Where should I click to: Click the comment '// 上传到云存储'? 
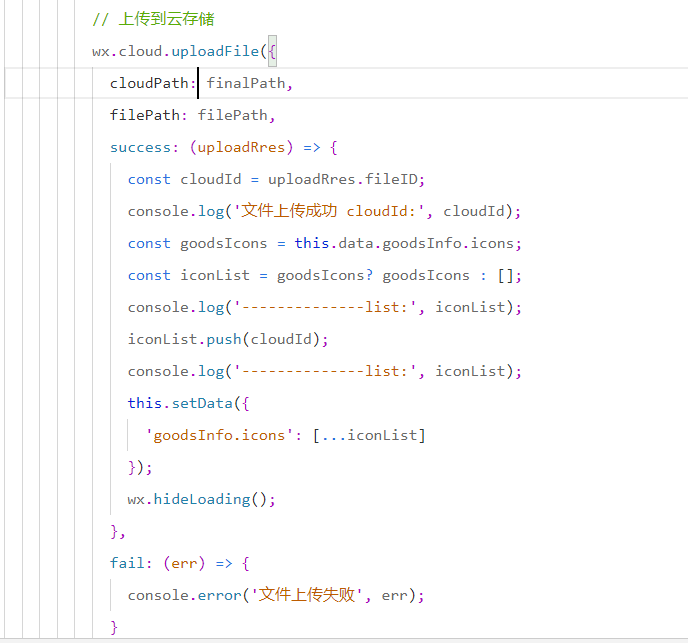pyautogui.click(x=153, y=19)
